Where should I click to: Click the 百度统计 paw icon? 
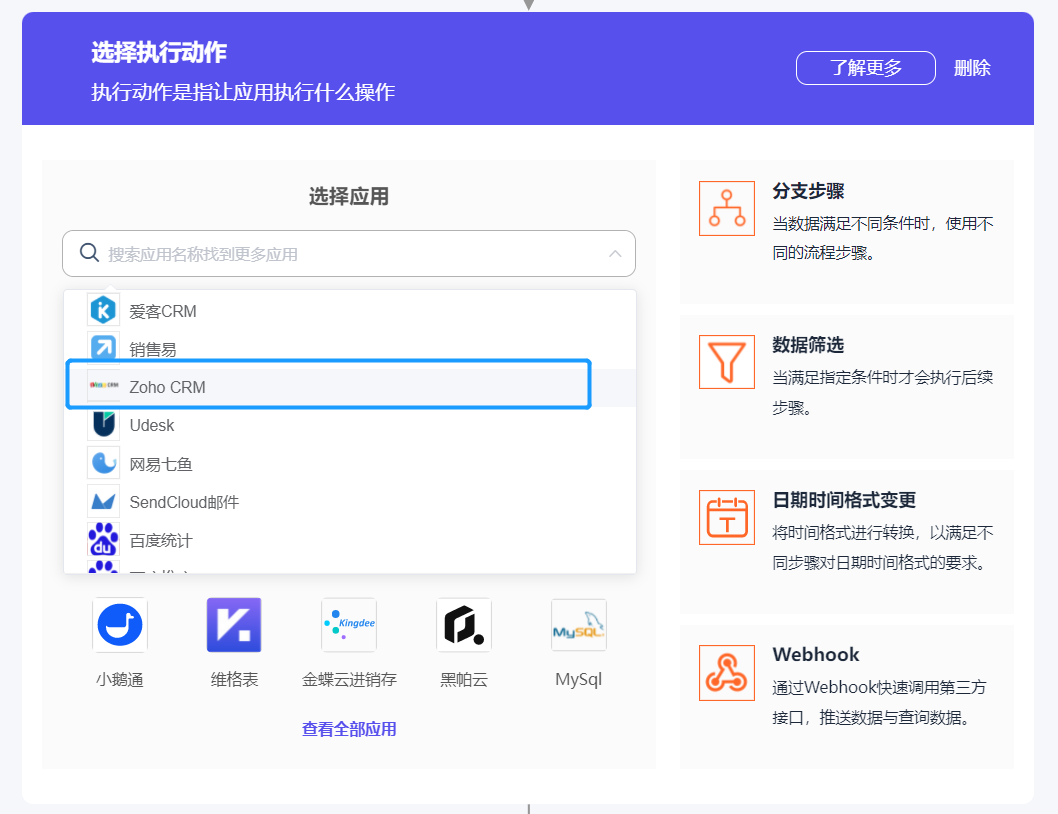coord(103,539)
